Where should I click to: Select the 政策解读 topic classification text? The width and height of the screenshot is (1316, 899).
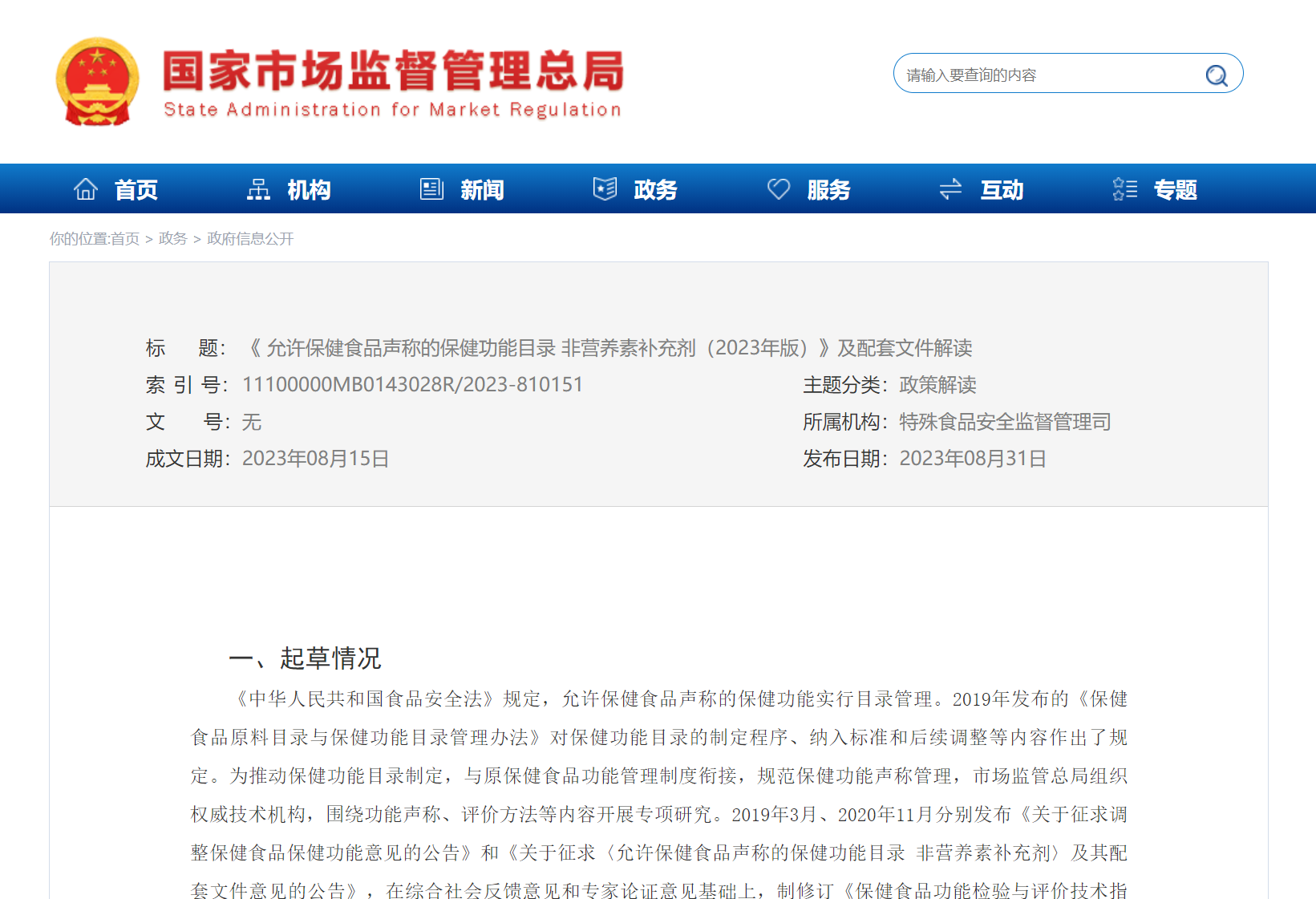938,384
